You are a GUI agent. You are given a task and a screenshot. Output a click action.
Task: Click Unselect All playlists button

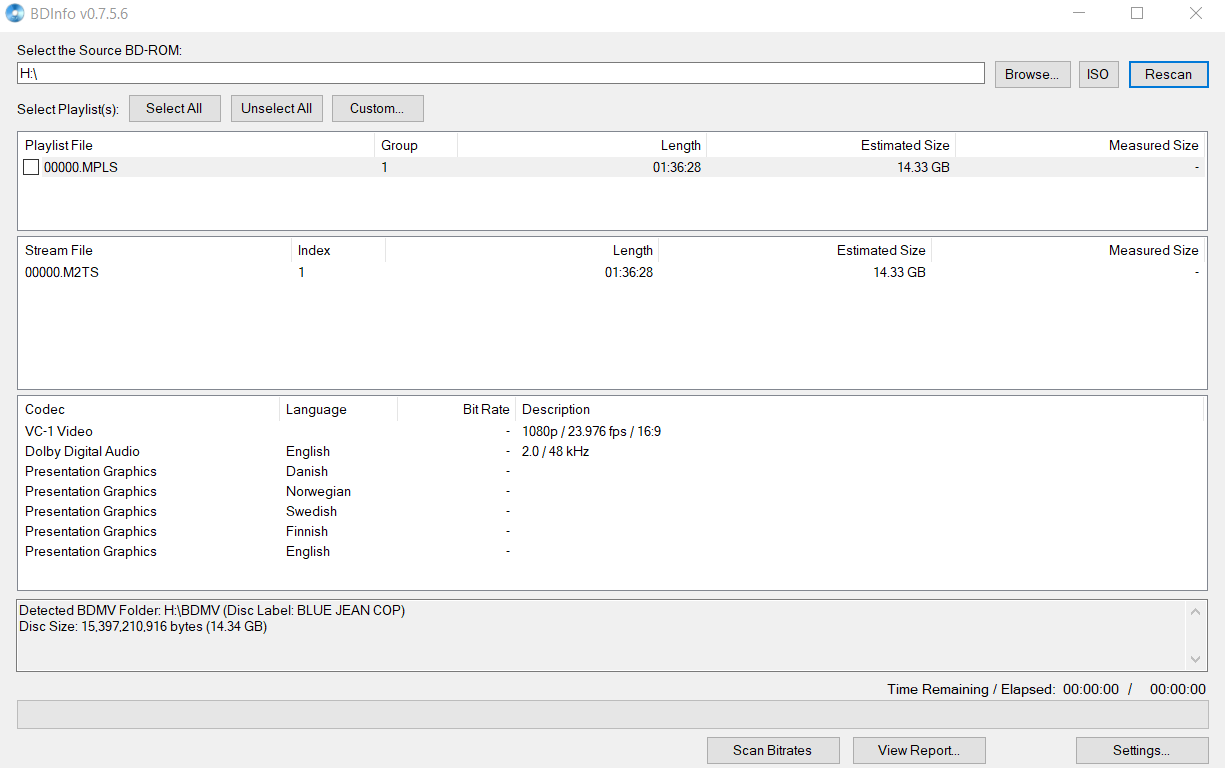tap(276, 108)
